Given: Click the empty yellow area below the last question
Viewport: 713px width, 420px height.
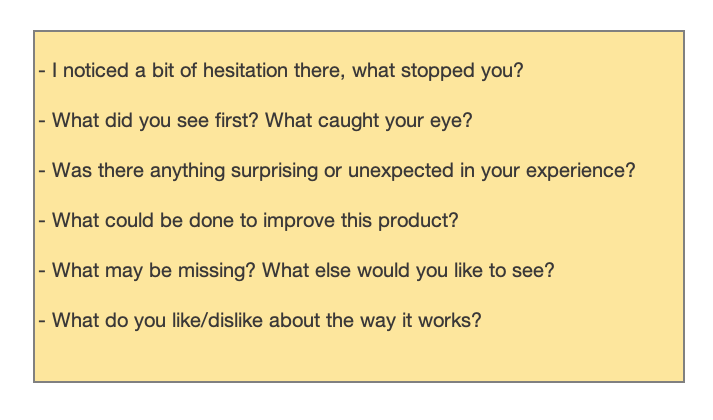Looking at the screenshot, I should 358,357.
